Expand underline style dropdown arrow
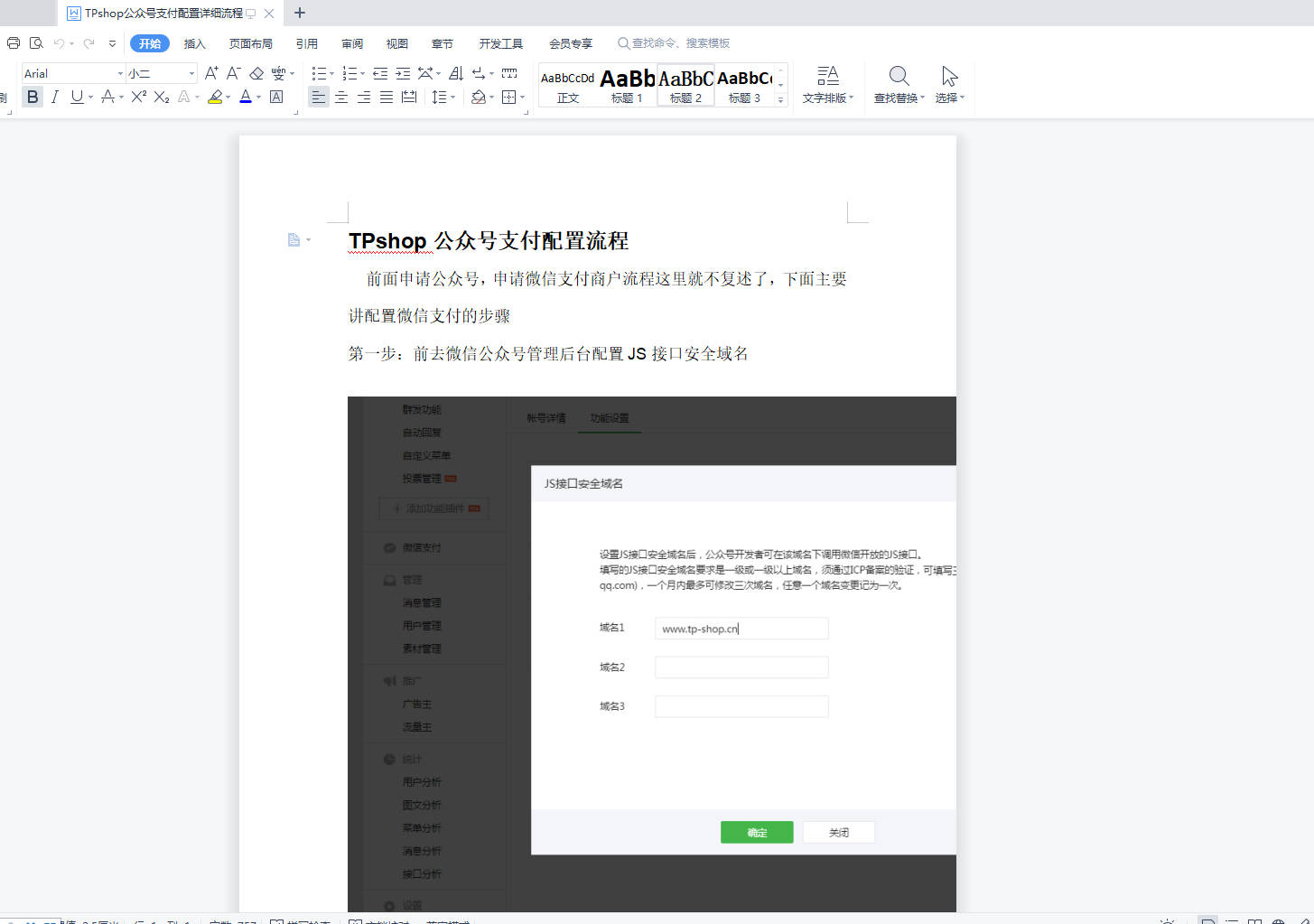 (x=90, y=98)
